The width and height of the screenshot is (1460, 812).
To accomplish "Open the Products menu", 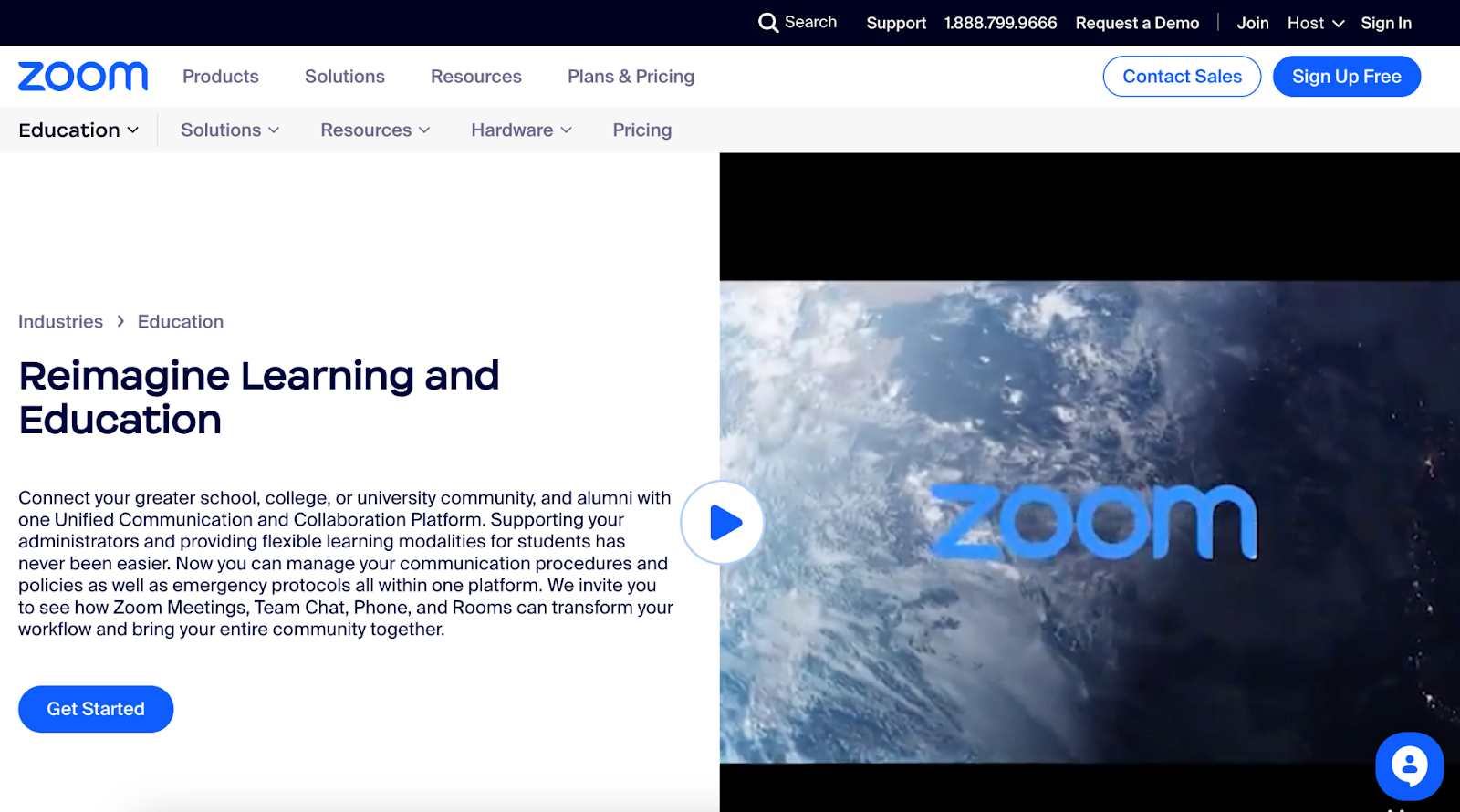I will point(221,77).
